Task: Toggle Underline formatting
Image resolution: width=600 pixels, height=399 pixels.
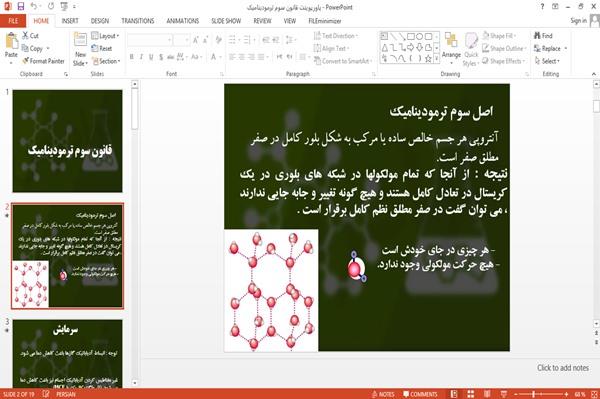Action: click(151, 57)
